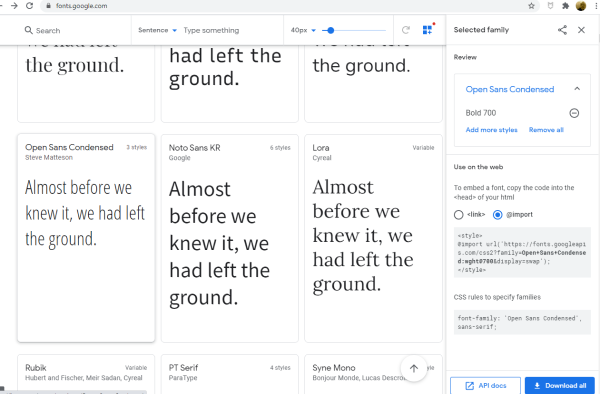600x394 pixels.
Task: Select the @import embed option
Action: [x=497, y=215]
